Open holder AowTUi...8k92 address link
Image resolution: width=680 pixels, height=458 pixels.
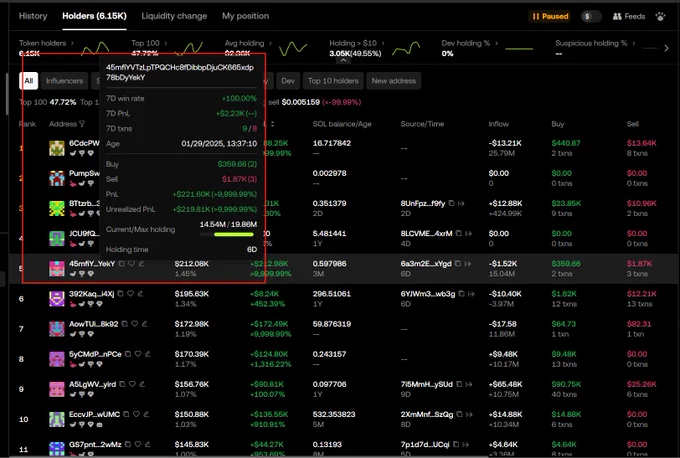tap(94, 324)
